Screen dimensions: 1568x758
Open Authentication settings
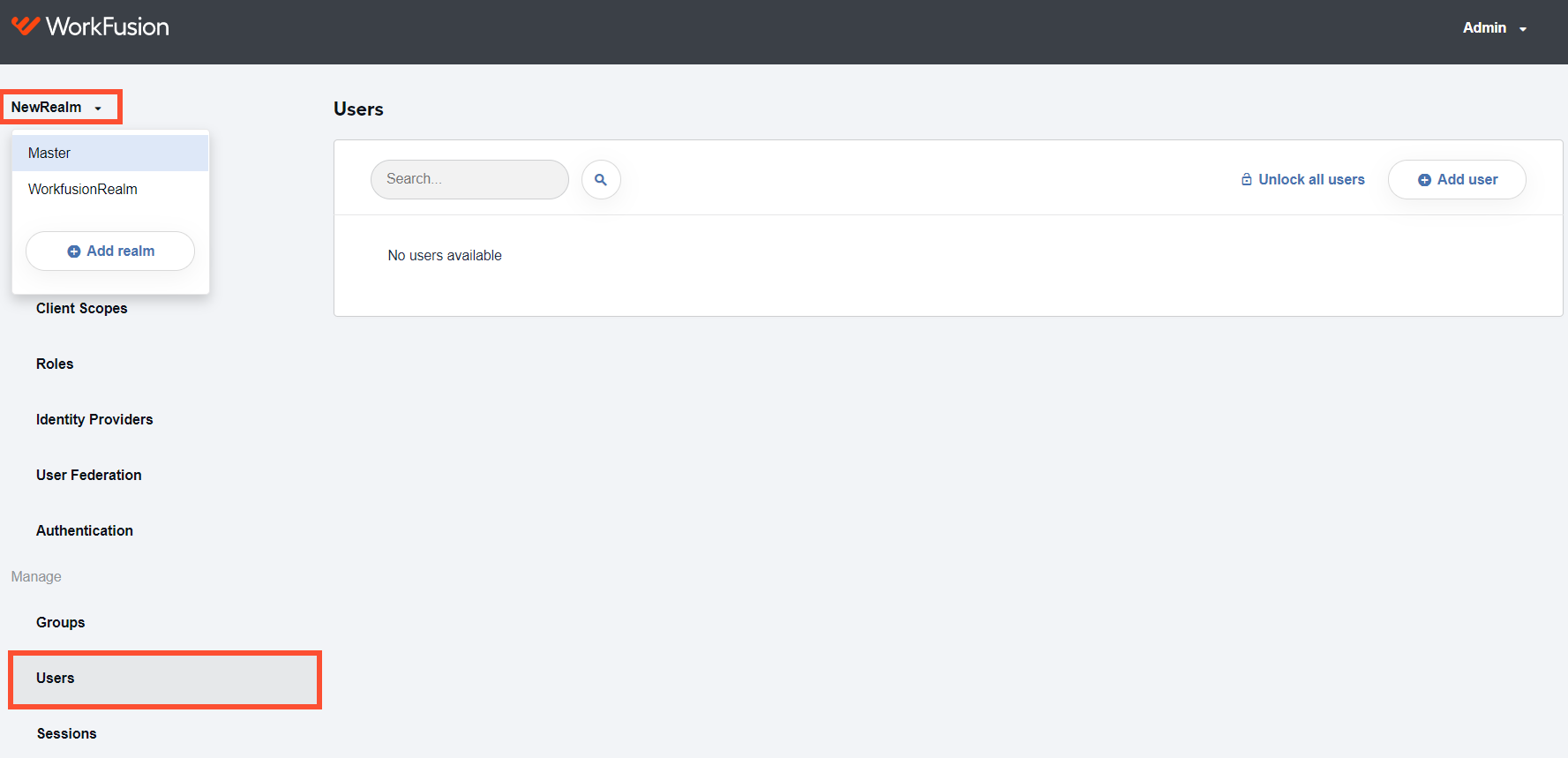click(85, 530)
